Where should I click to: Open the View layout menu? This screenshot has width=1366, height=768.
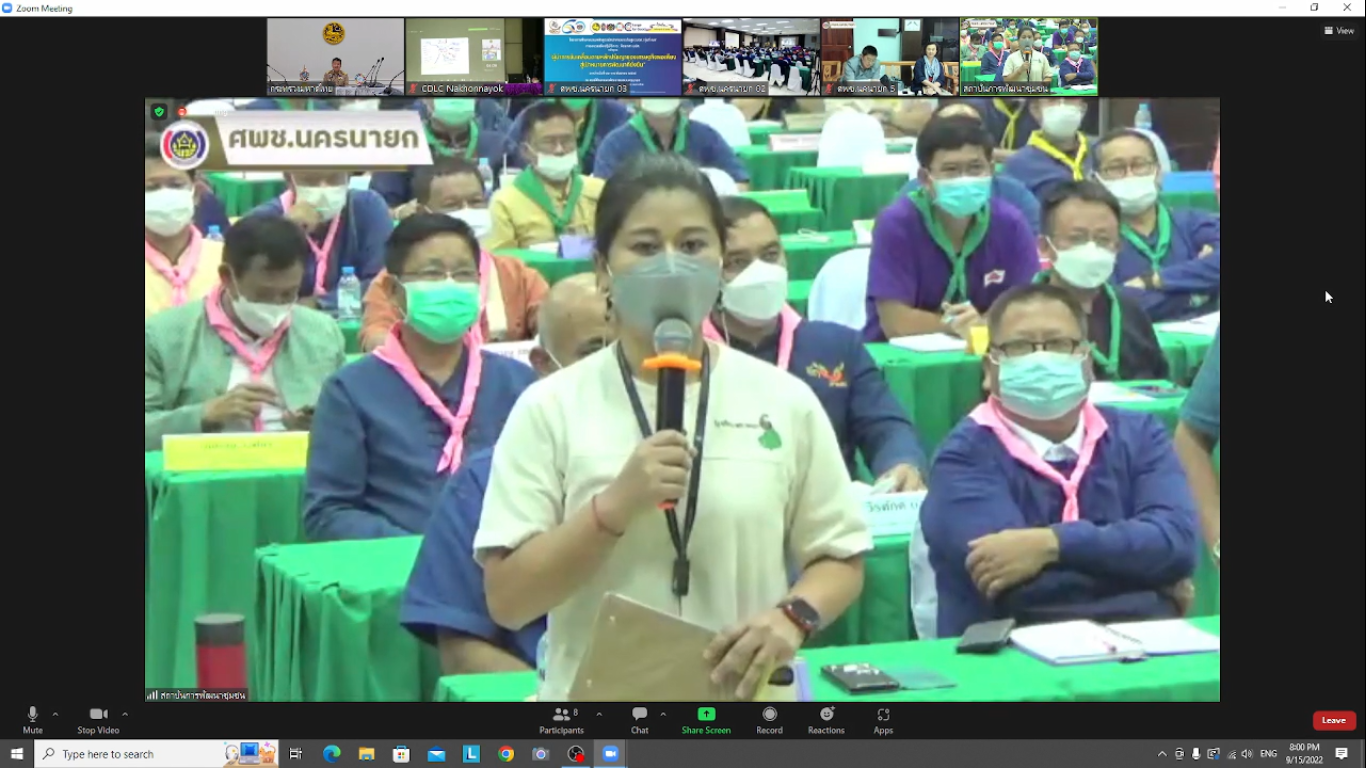click(1339, 31)
